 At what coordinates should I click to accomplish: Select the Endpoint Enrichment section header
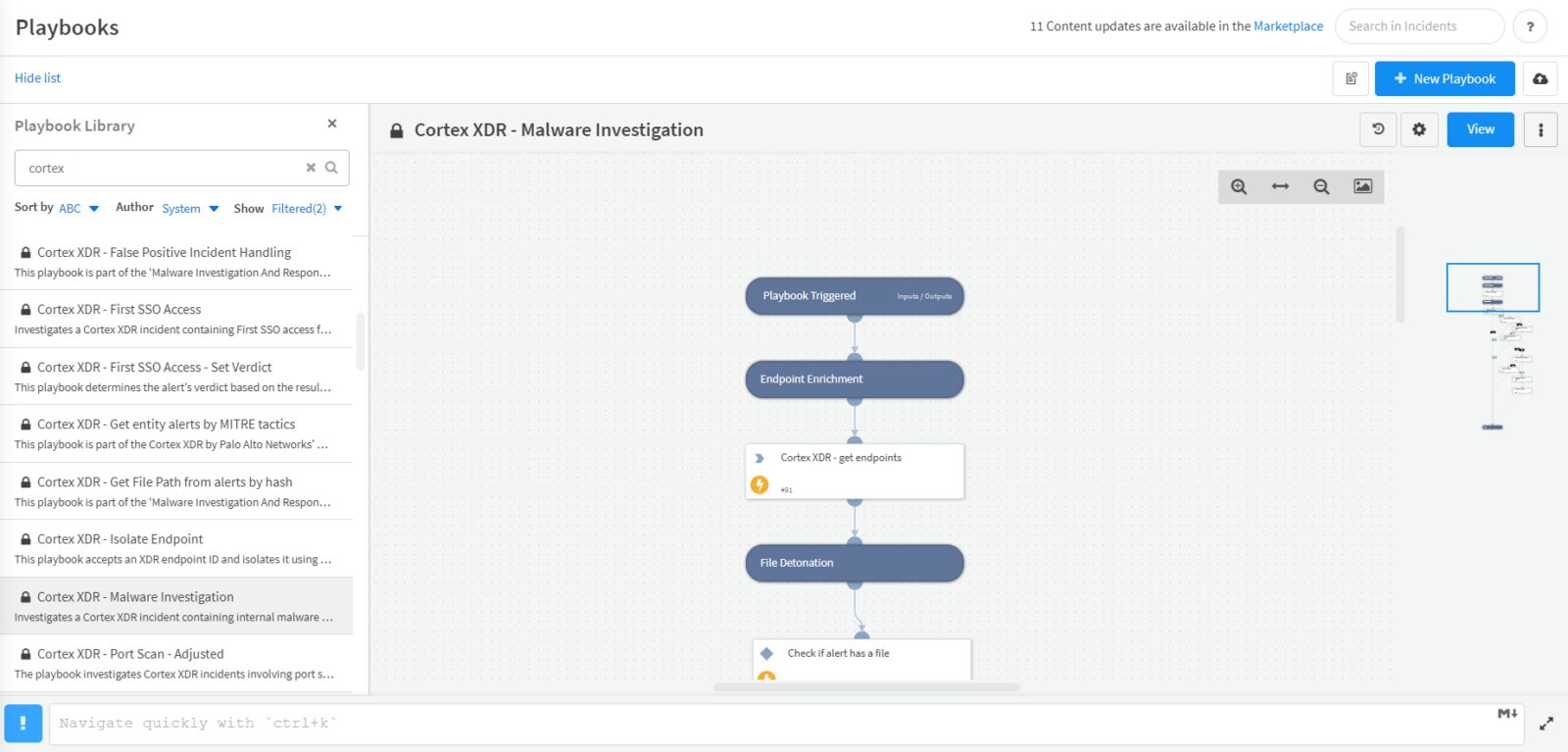point(855,379)
